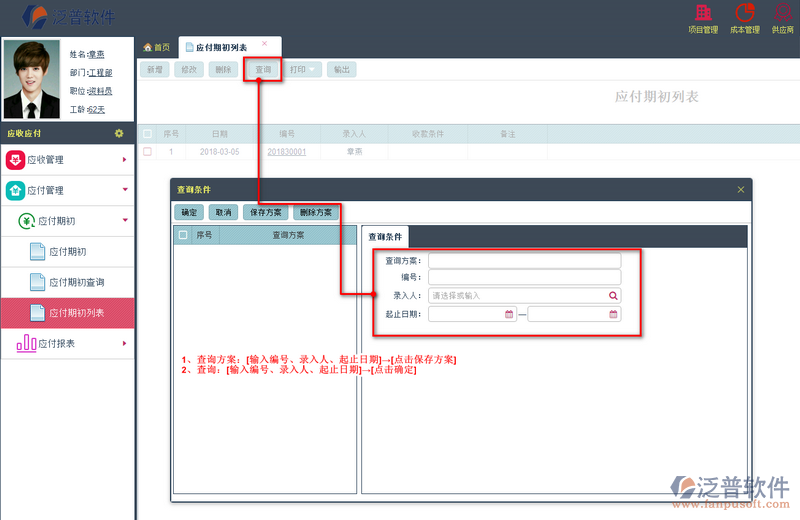Click search magnifier in 录入人 field
800x520 pixels.
(x=613, y=295)
